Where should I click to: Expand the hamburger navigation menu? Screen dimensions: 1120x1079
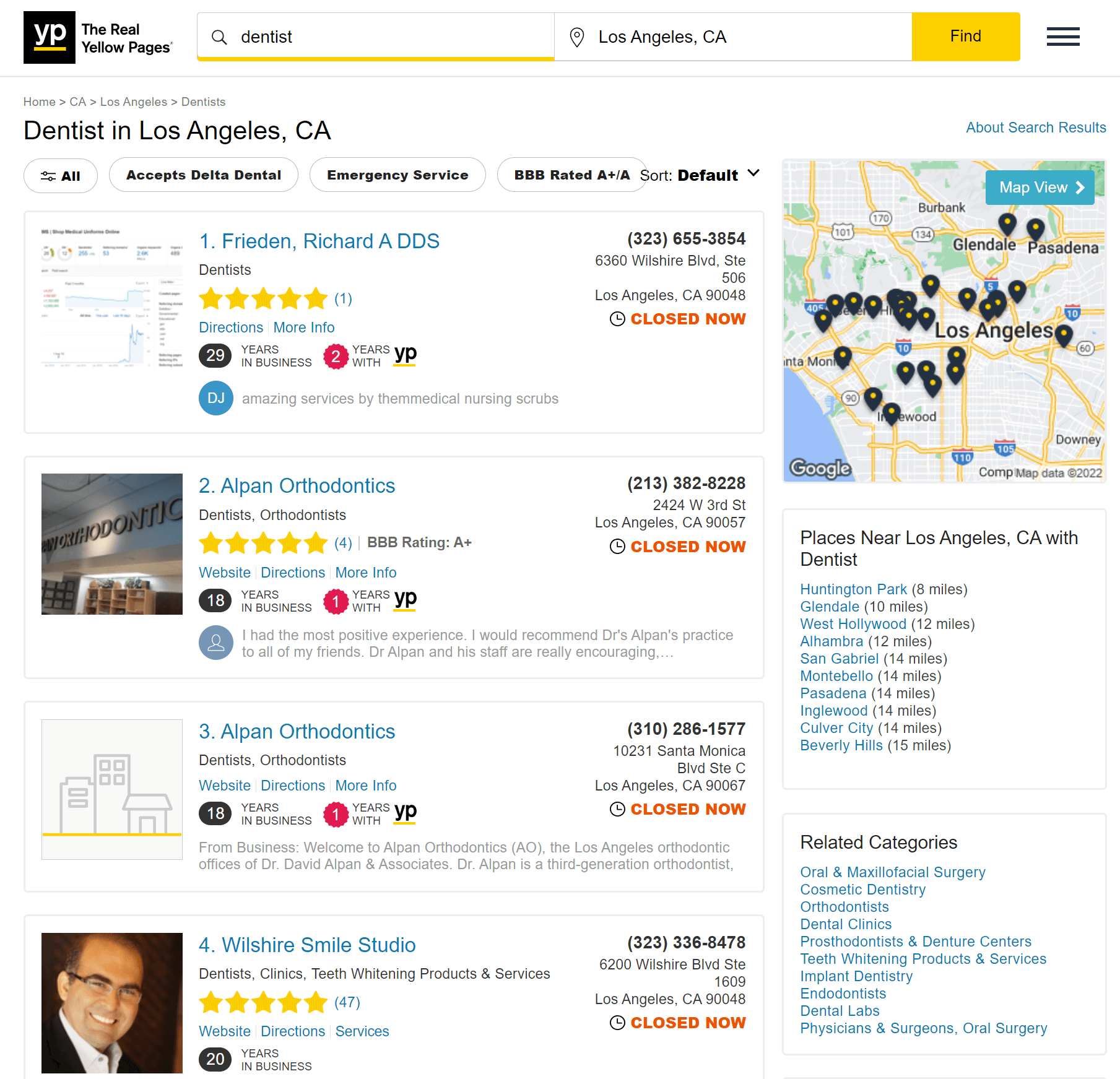(x=1063, y=37)
